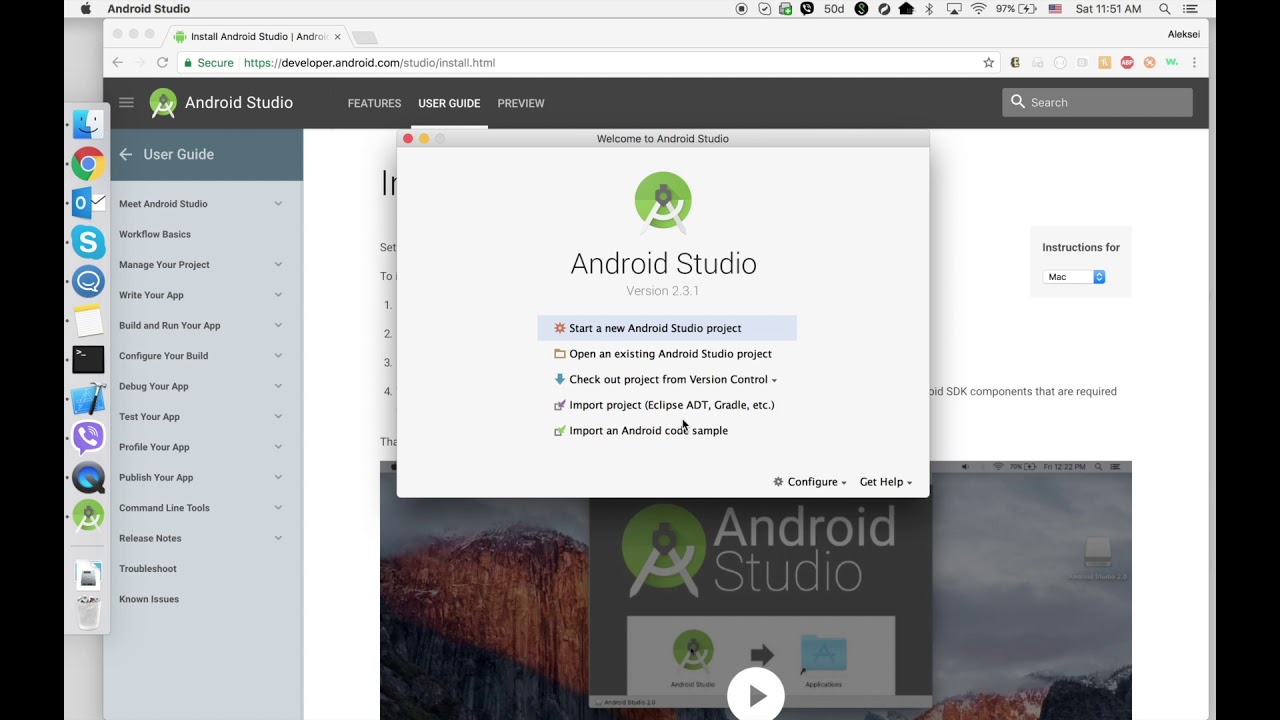Click the site Search field
1280x720 pixels.
point(1097,102)
